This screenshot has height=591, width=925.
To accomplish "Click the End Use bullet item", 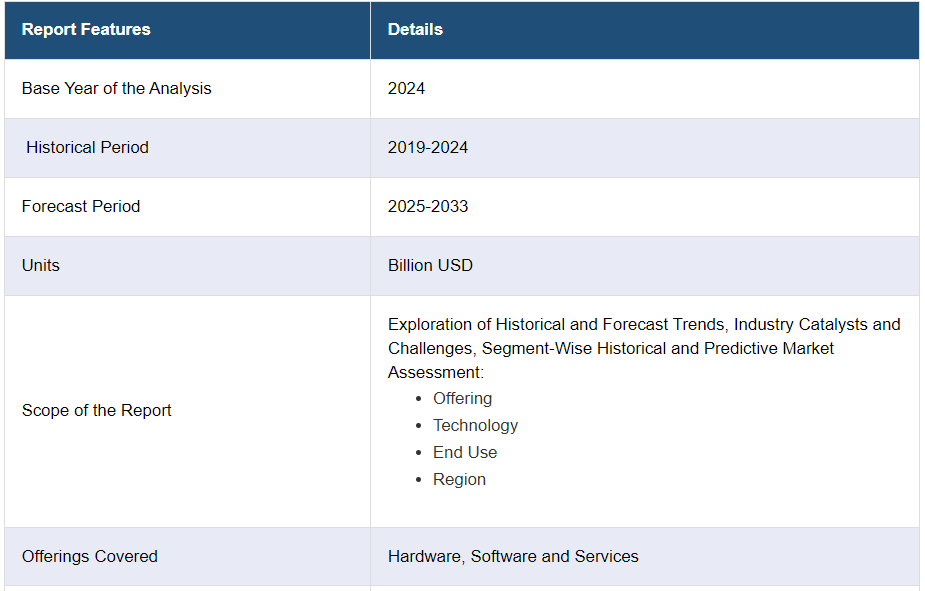I will click(465, 452).
